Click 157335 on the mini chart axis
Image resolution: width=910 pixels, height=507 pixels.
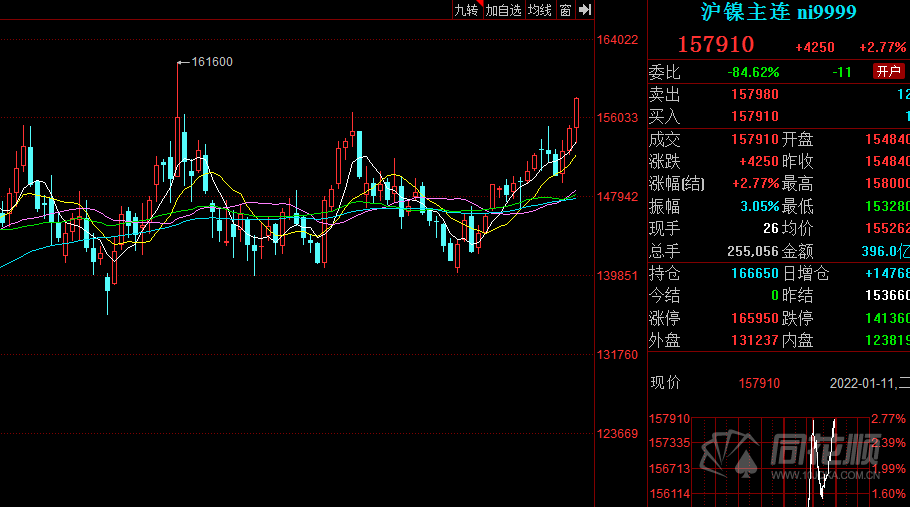[x=669, y=443]
